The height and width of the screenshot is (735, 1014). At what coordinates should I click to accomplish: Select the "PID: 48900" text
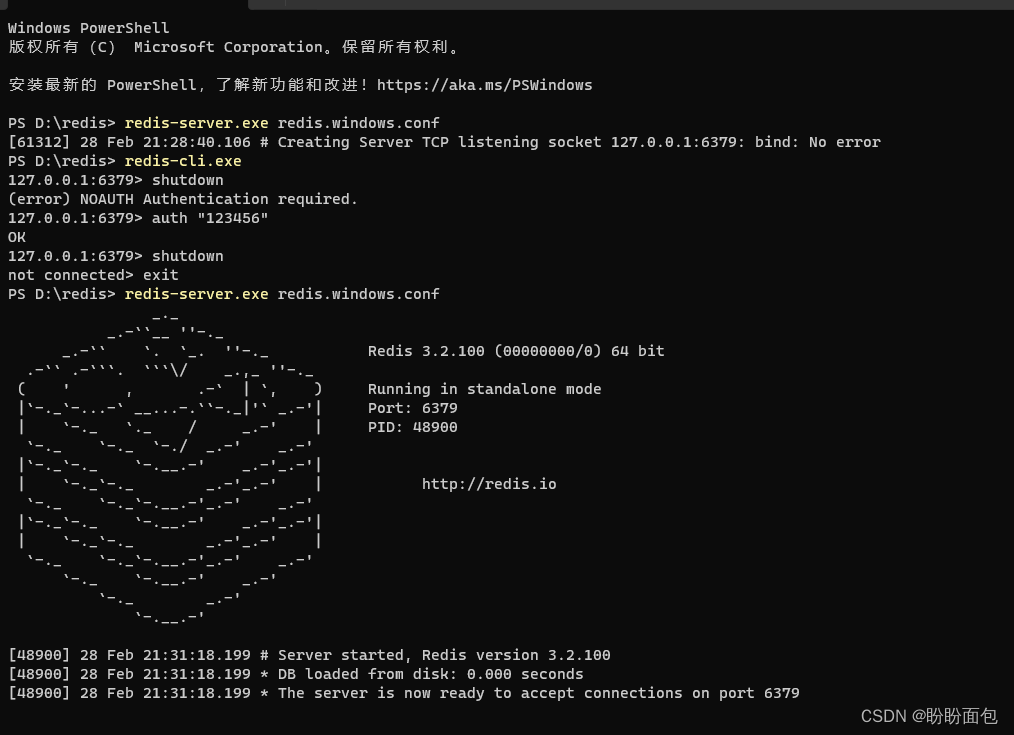tap(413, 427)
